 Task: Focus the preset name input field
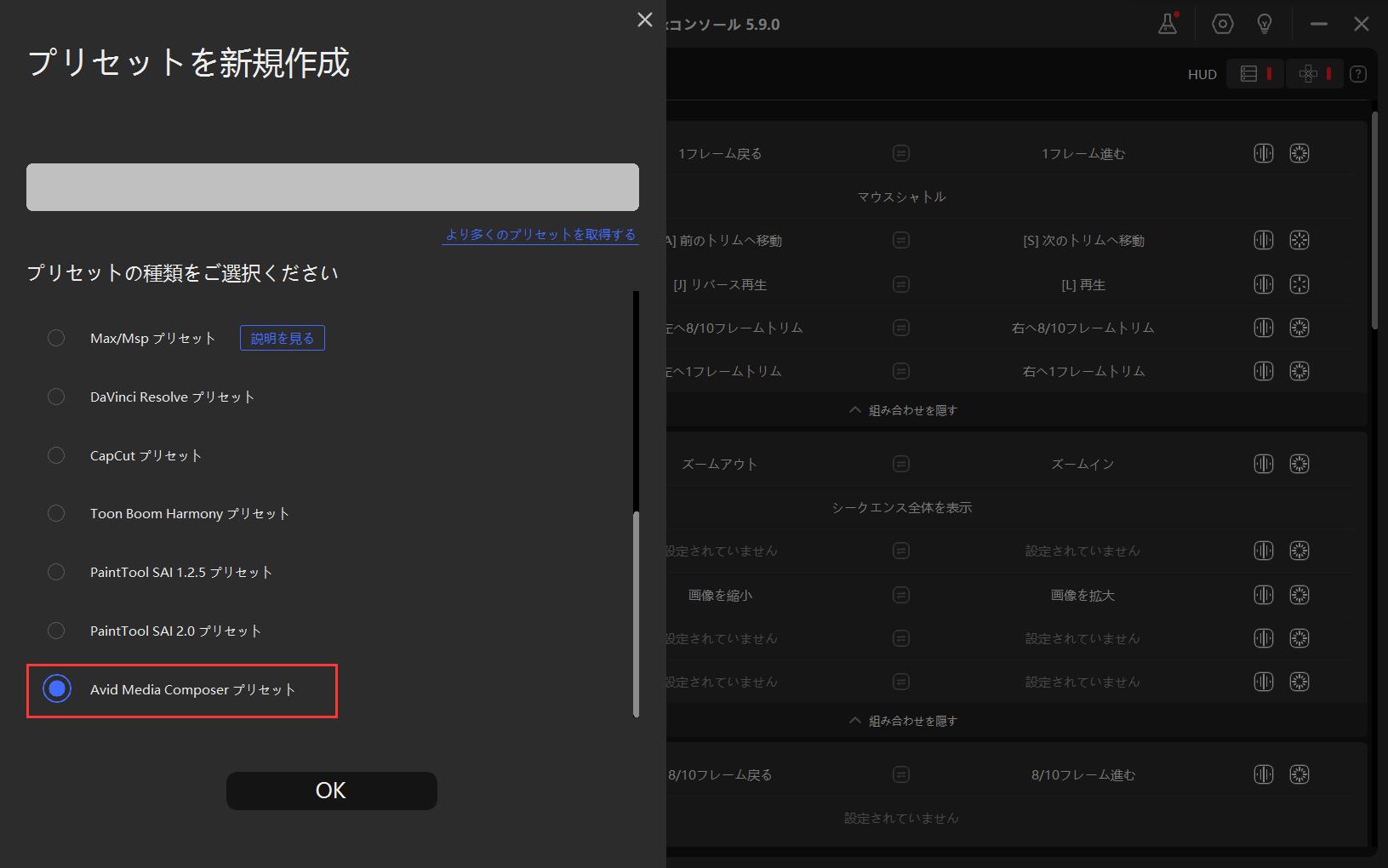tap(333, 187)
